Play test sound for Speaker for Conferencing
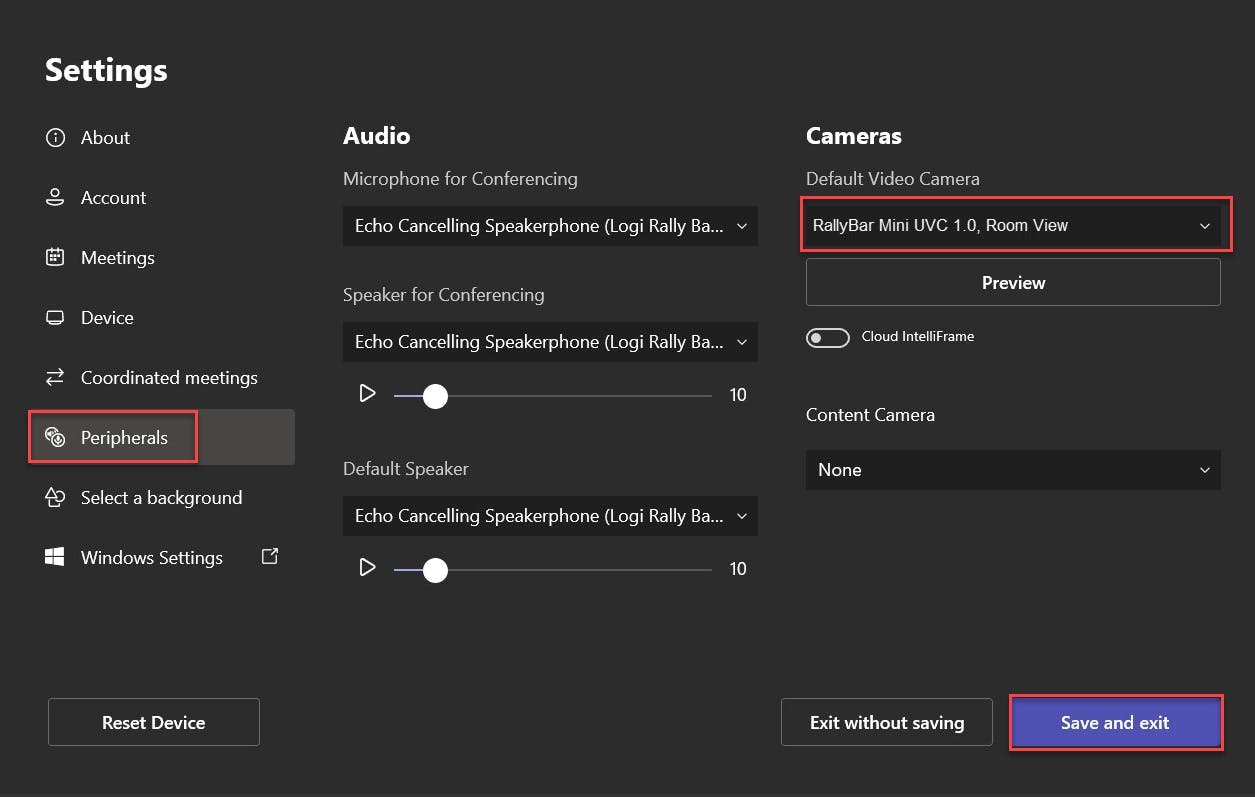 point(367,394)
